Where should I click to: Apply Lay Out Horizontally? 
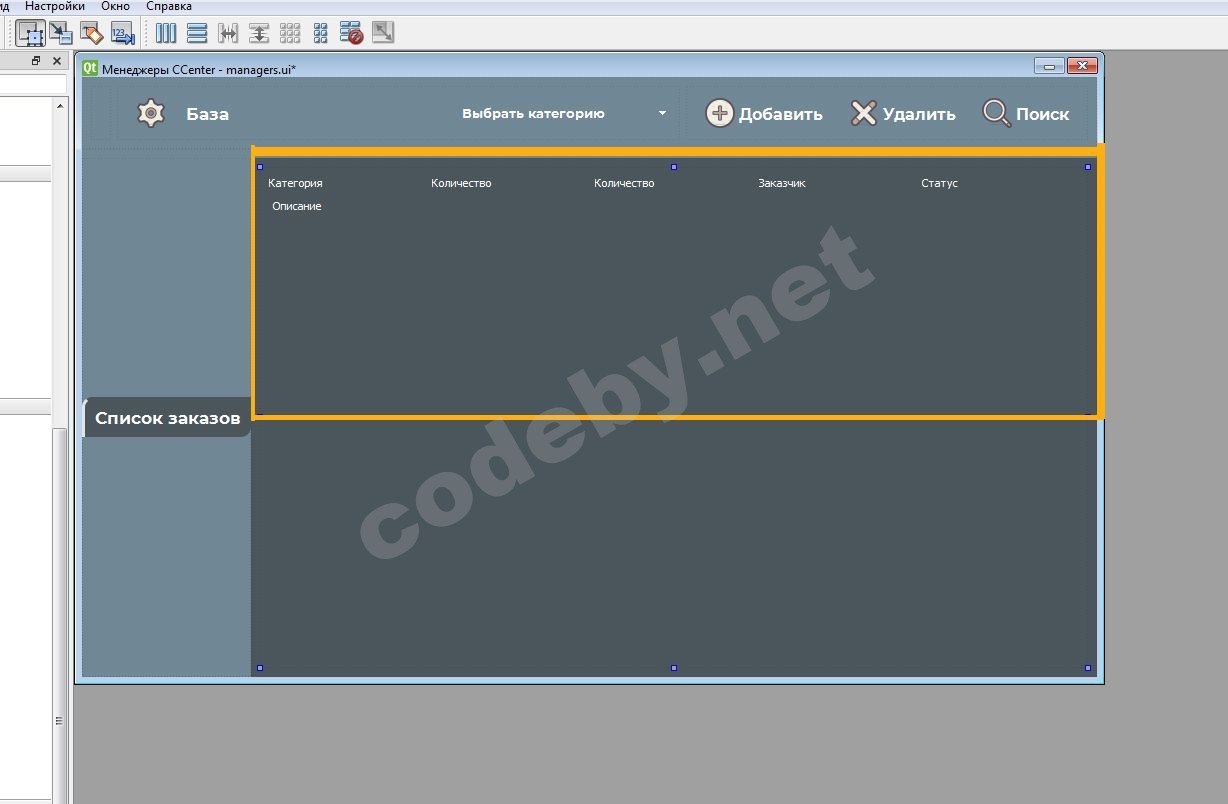click(x=166, y=33)
